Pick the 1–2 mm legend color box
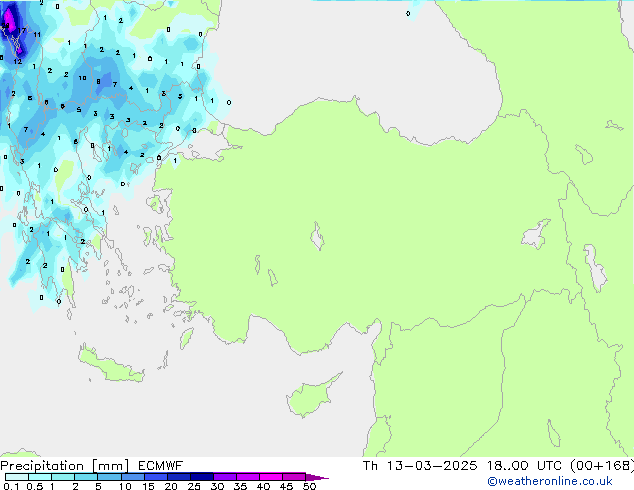The height and width of the screenshot is (490, 634). 63,477
